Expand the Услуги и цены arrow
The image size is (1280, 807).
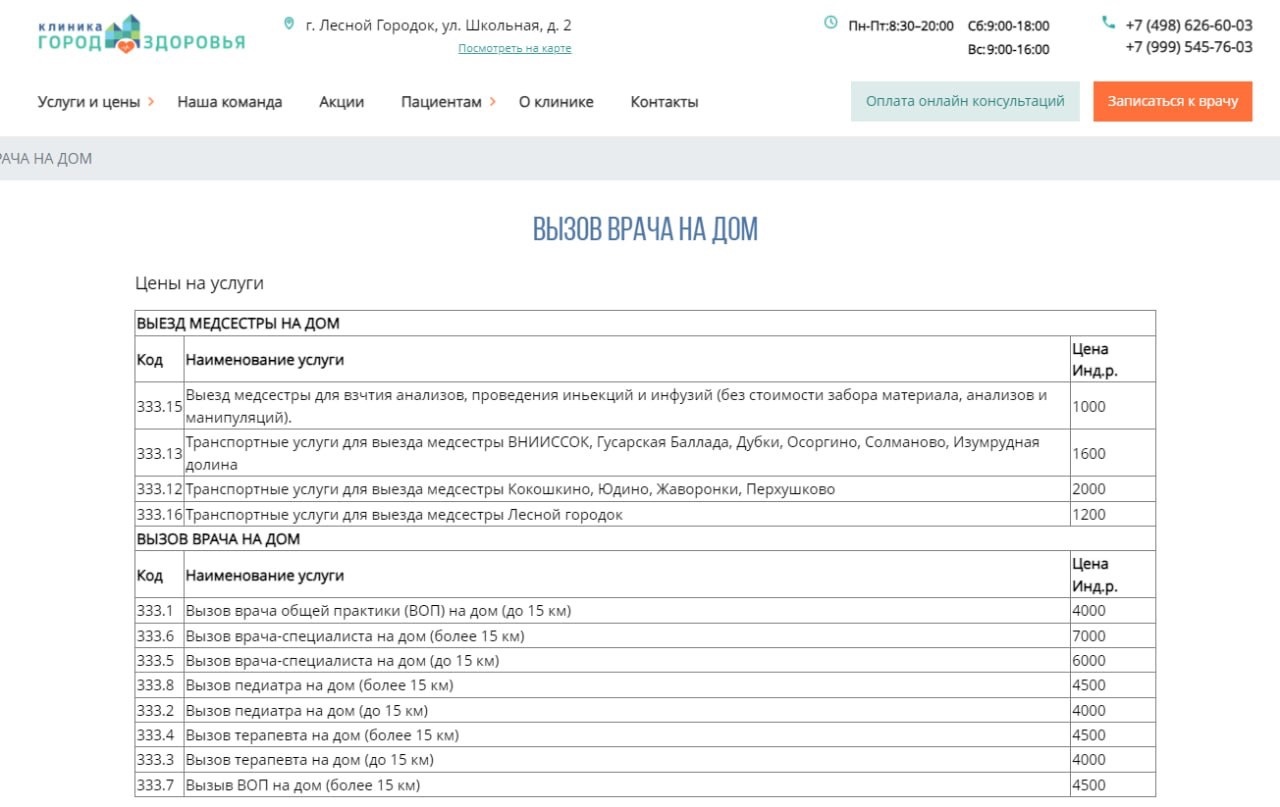click(x=151, y=101)
